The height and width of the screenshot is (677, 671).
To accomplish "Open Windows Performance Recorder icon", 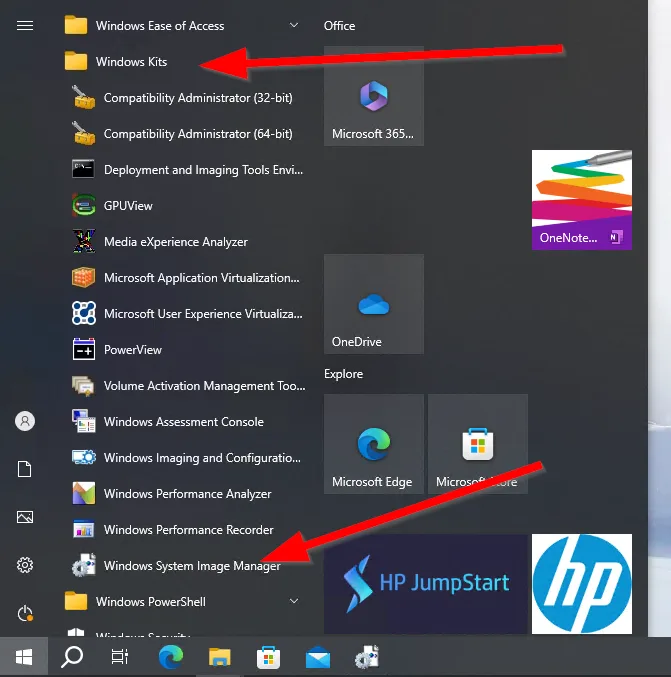I will tap(83, 529).
